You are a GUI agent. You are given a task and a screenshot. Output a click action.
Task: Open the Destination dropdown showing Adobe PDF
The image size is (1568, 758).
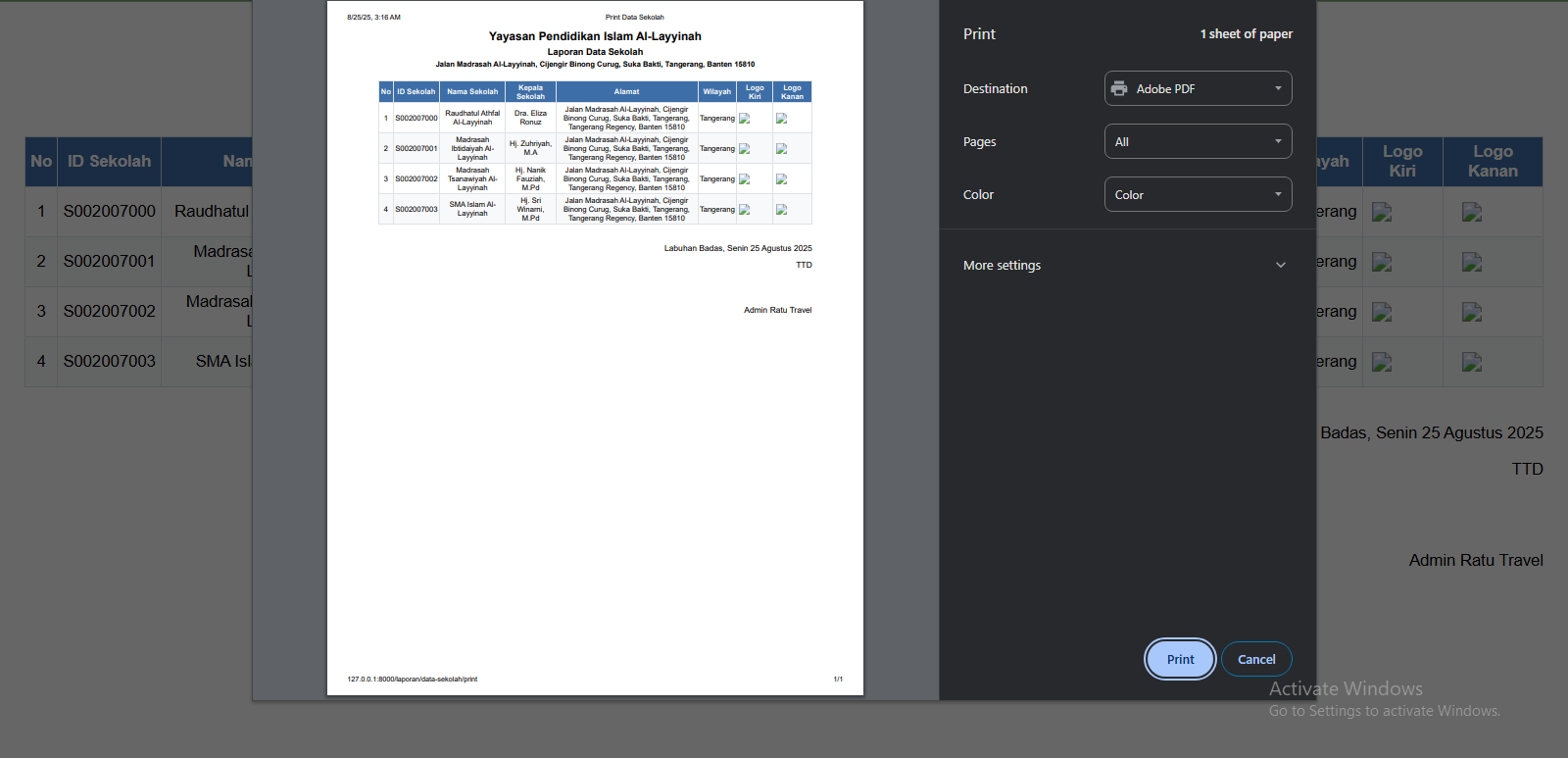pyautogui.click(x=1198, y=88)
